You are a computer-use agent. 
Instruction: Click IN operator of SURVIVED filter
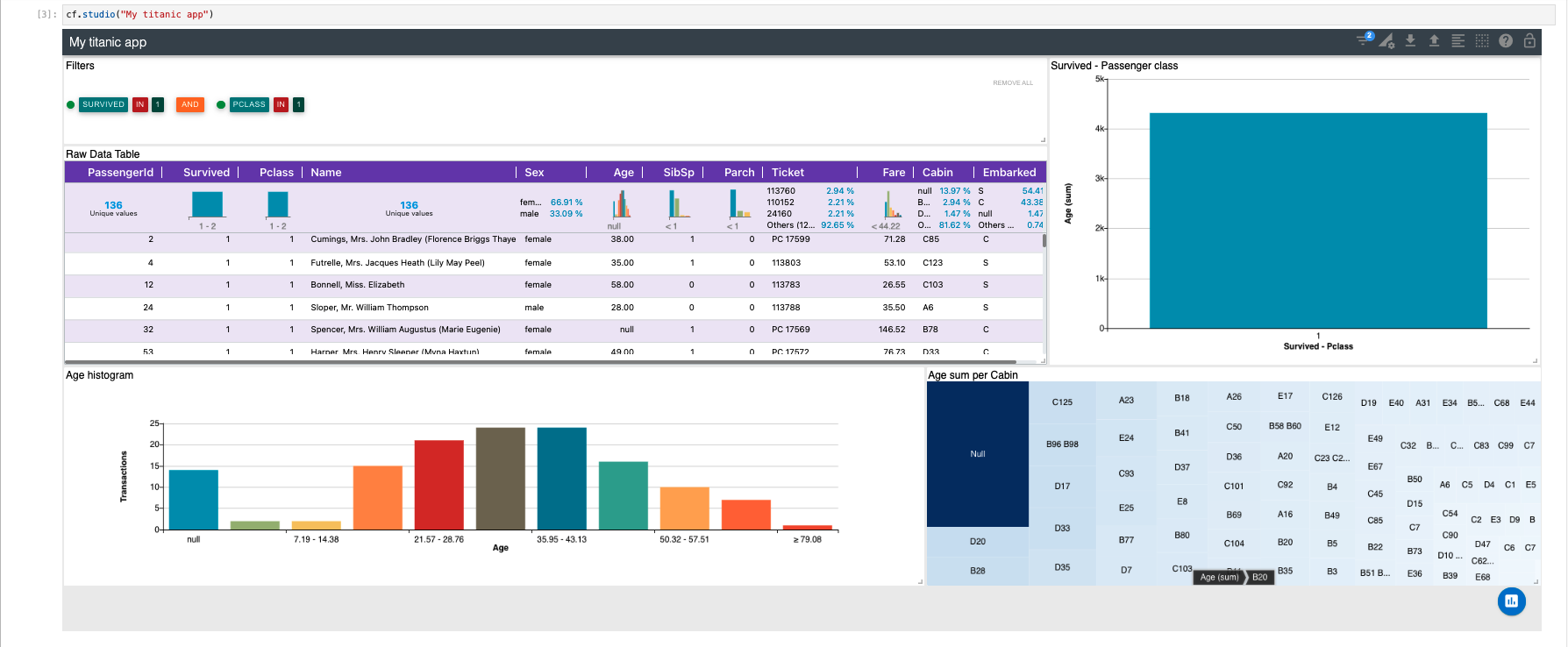tap(140, 104)
